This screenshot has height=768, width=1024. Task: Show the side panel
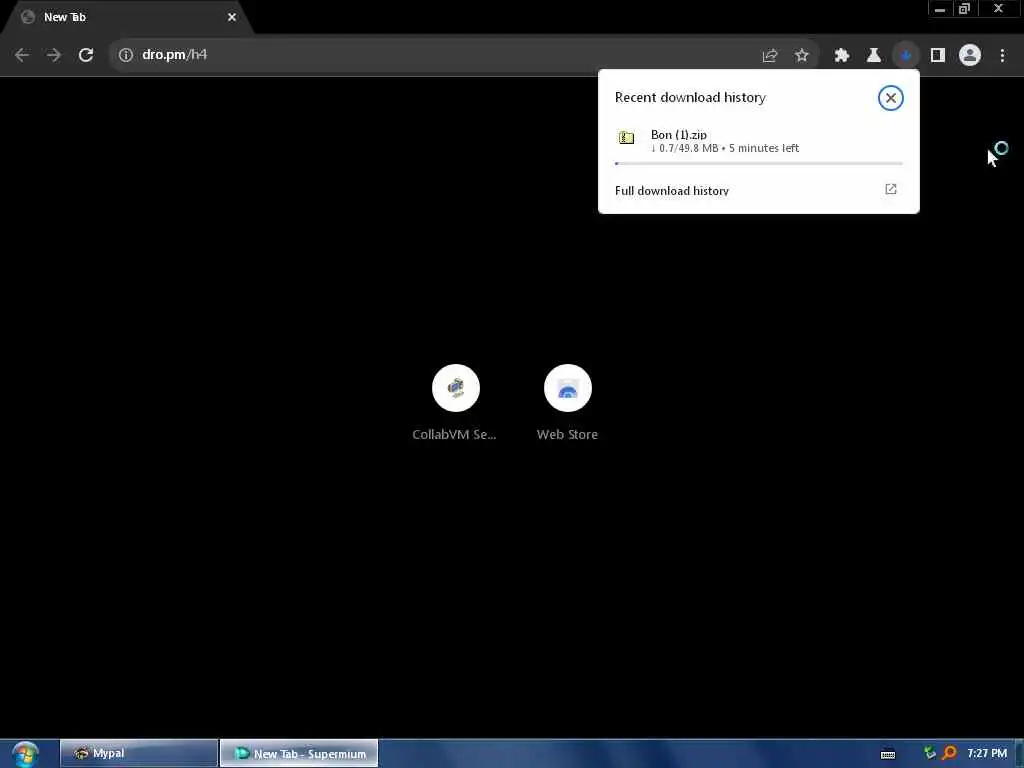click(938, 56)
